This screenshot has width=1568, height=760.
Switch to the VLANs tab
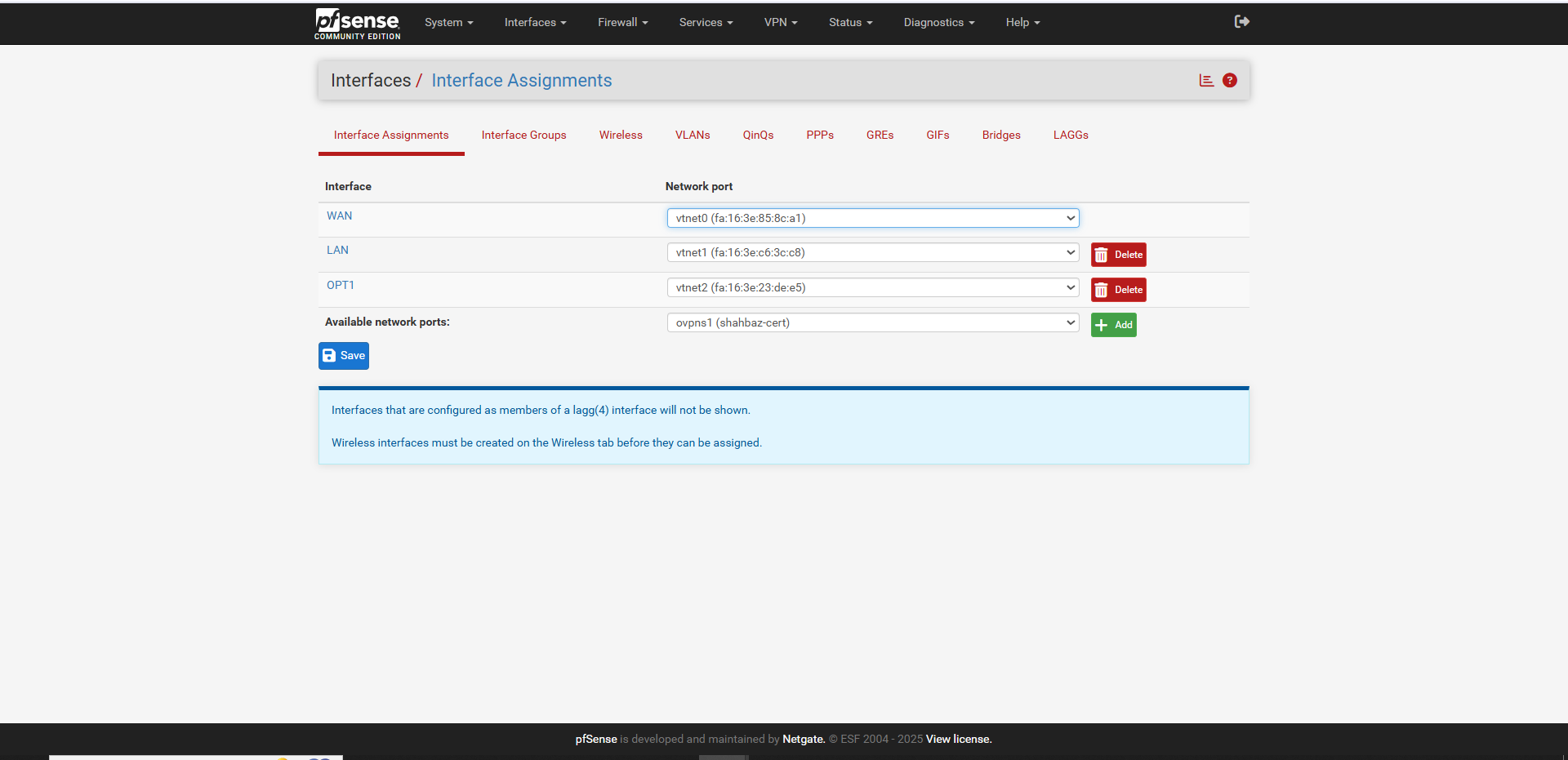693,136
